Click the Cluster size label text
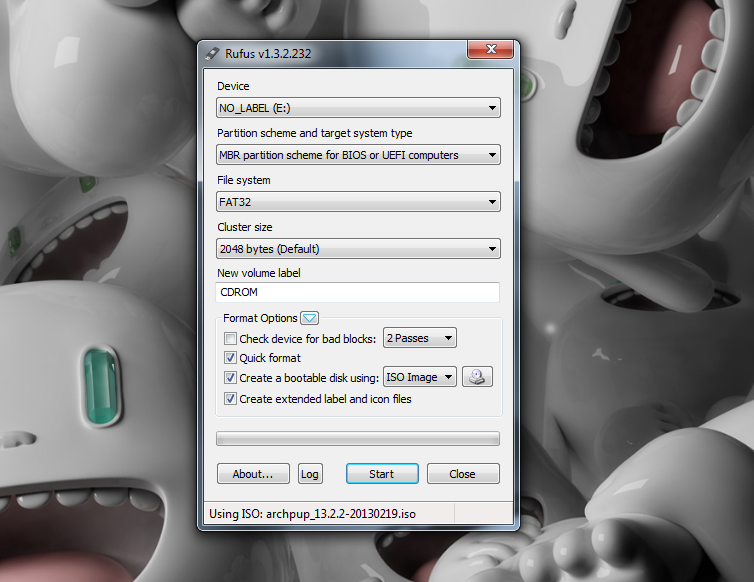754x582 pixels. click(x=245, y=227)
